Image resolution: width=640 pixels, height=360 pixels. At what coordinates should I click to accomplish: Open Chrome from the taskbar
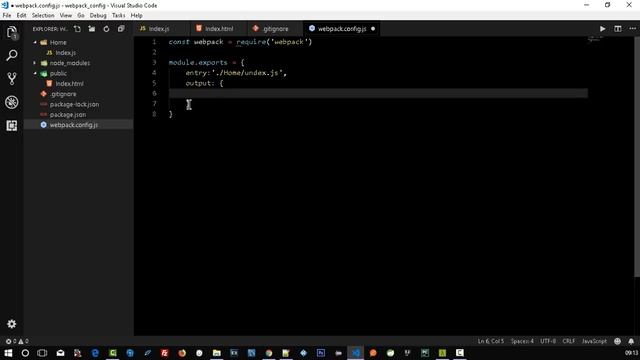pos(269,353)
